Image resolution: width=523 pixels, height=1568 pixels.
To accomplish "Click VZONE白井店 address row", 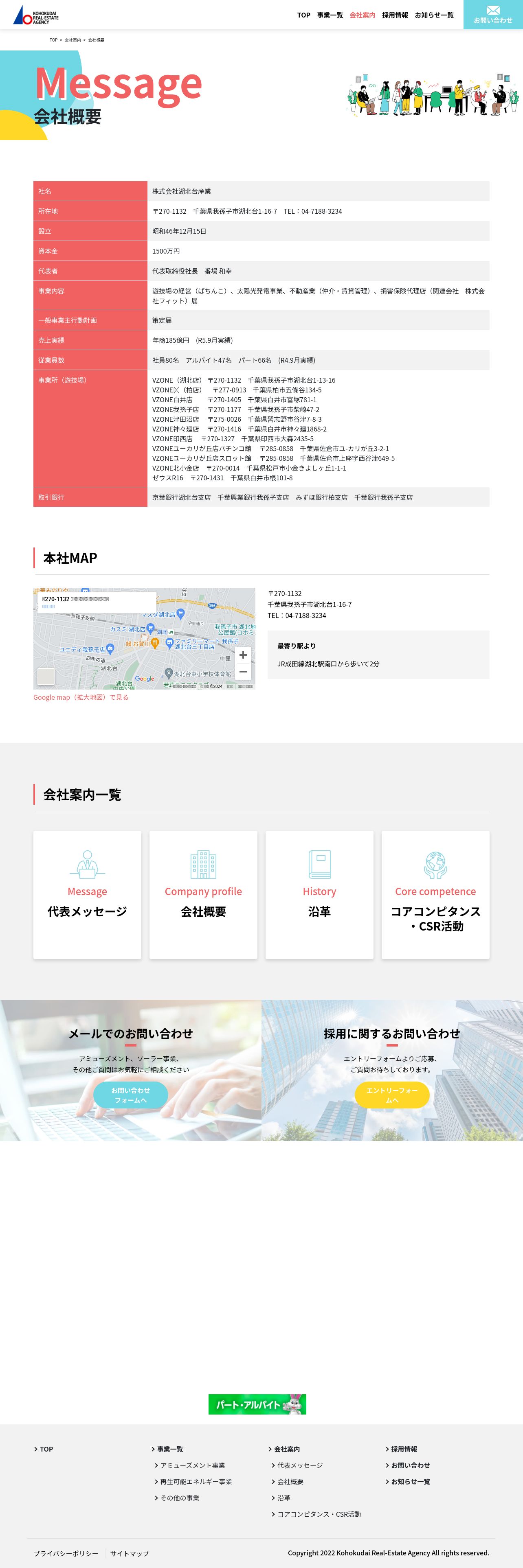I will coord(234,400).
